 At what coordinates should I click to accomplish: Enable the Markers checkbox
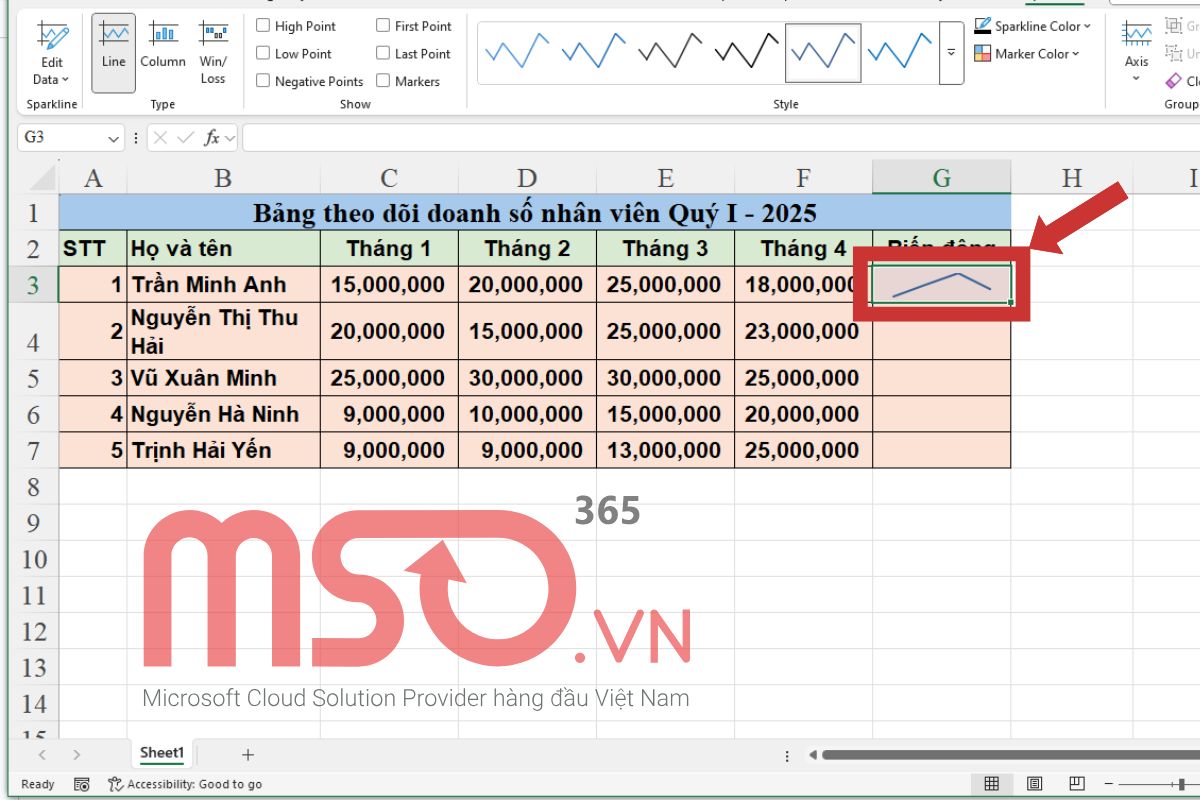point(383,81)
